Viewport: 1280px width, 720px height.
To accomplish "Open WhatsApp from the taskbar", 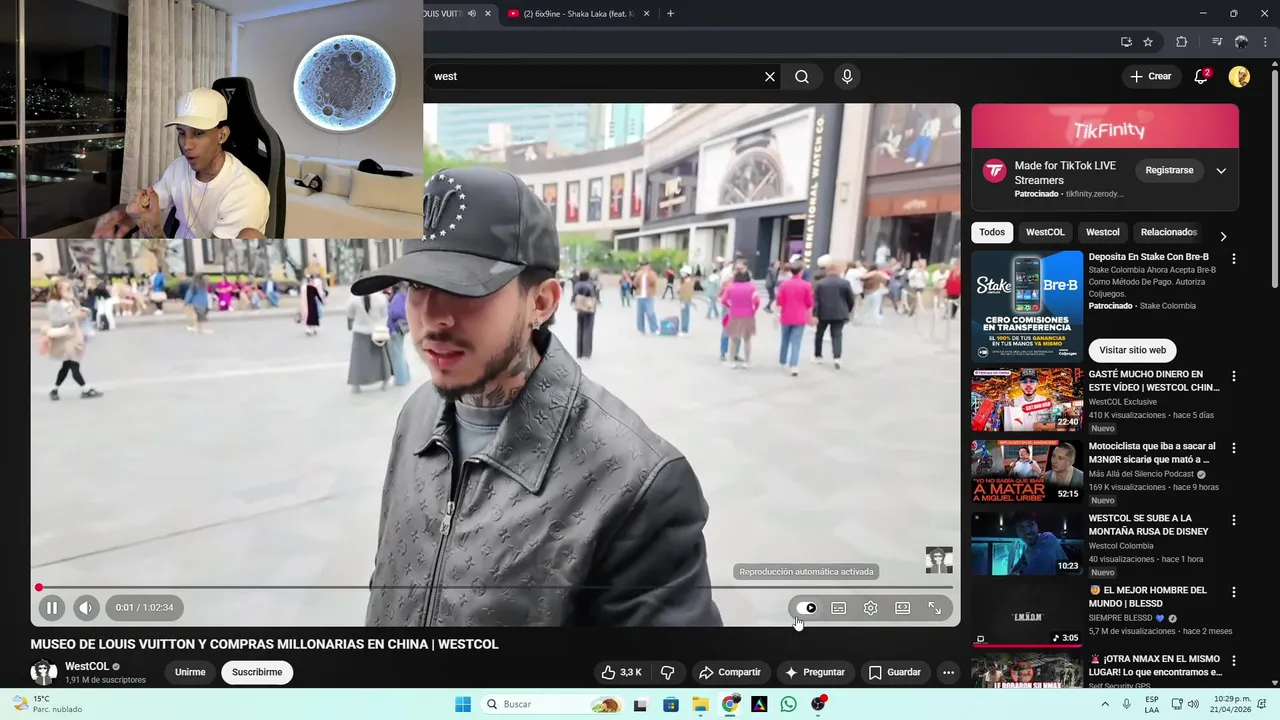I will click(789, 704).
